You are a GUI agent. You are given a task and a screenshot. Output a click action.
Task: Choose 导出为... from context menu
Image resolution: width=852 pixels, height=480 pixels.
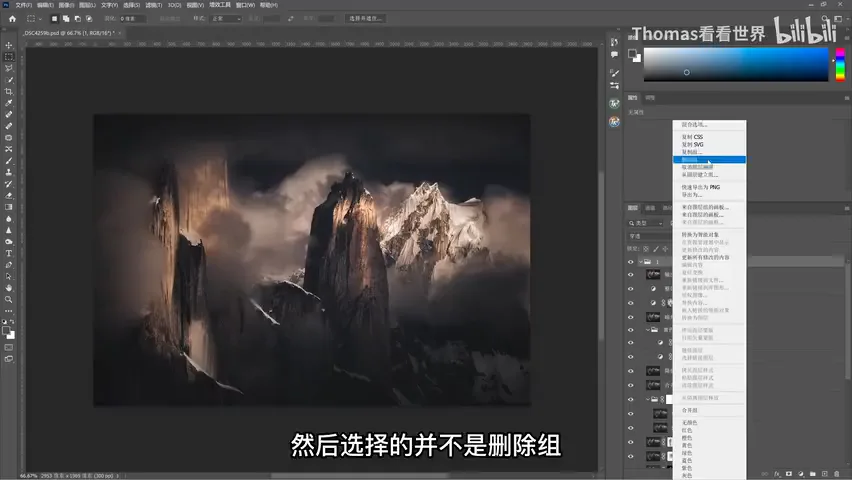pyautogui.click(x=692, y=195)
